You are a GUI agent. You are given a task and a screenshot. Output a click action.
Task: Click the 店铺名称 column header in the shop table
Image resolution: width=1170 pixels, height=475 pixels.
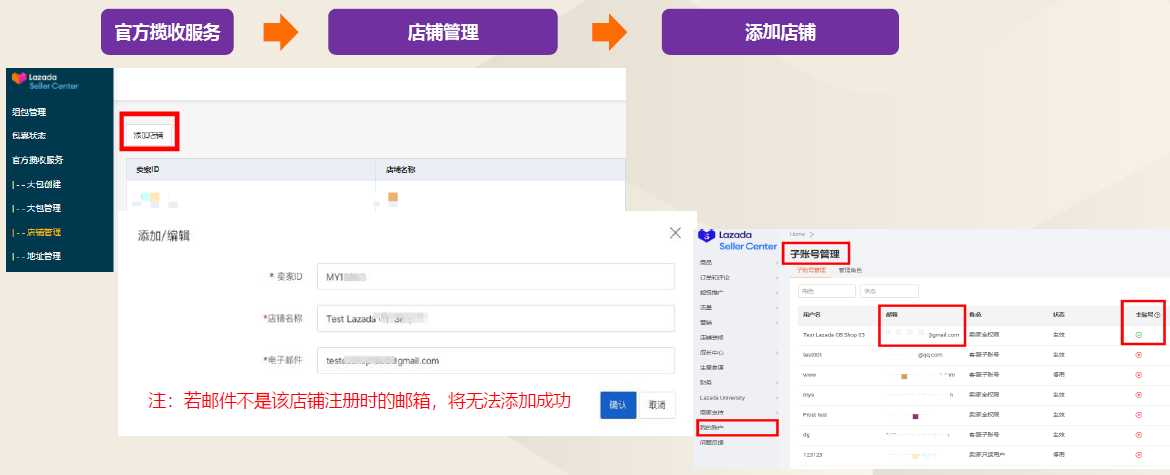[400, 169]
